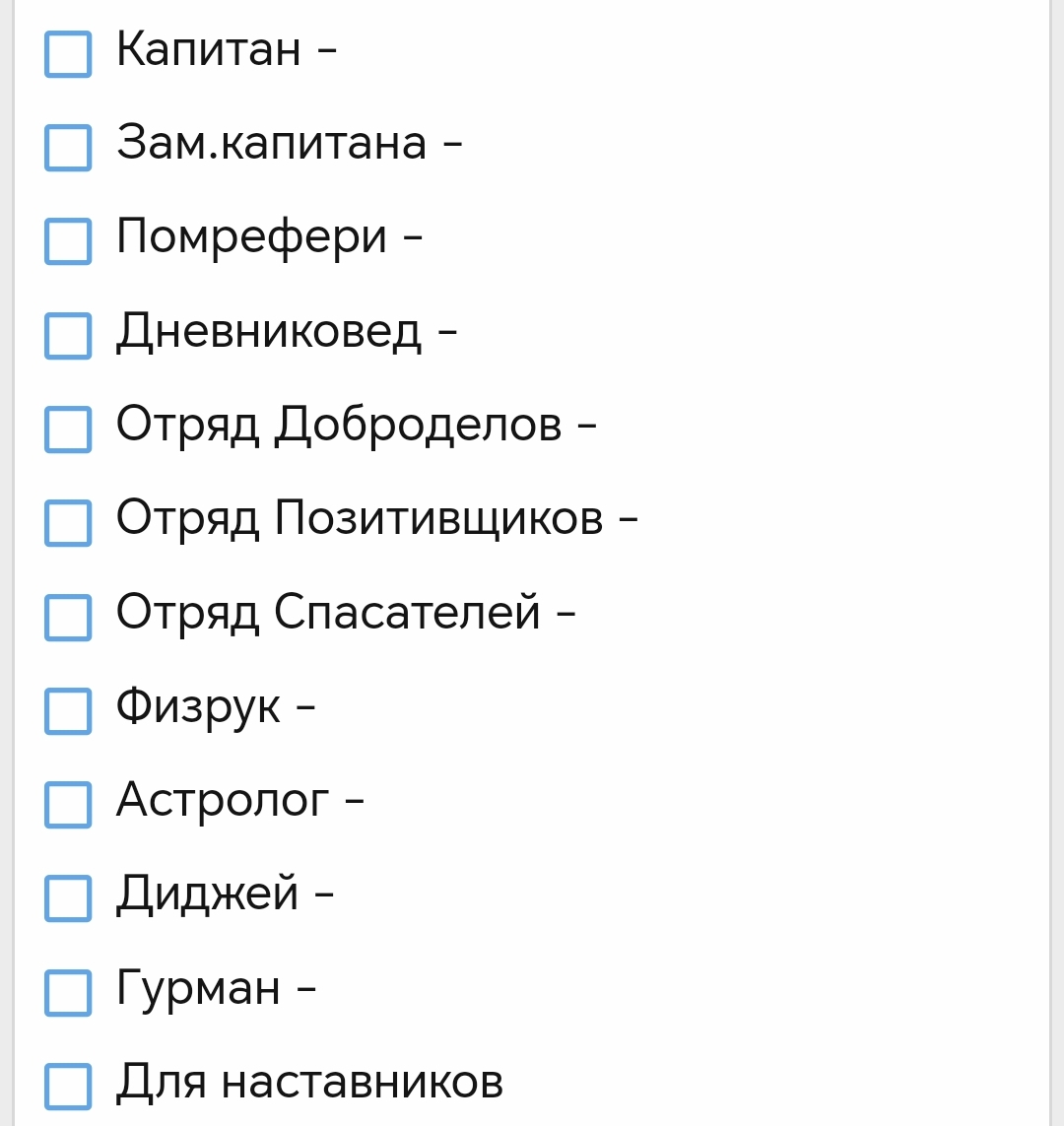Viewport: 1064px width, 1126px height.
Task: Check the Астролог checkbox
Action: [x=68, y=805]
